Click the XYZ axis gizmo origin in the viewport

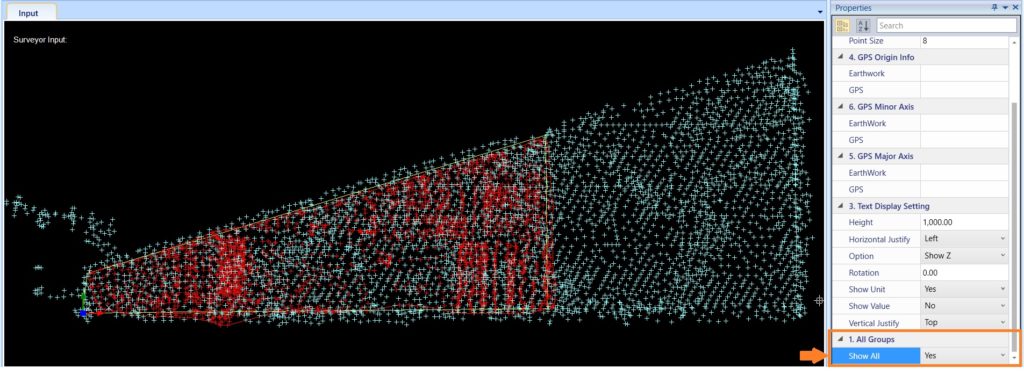click(83, 313)
